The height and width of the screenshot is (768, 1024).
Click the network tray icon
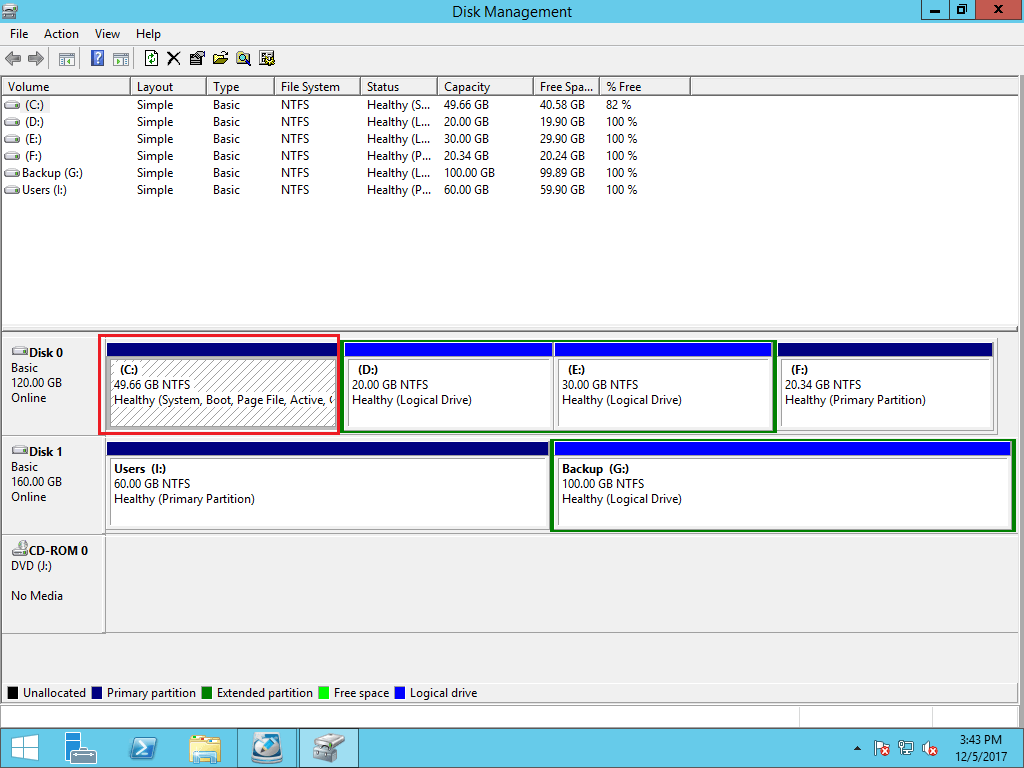click(906, 748)
